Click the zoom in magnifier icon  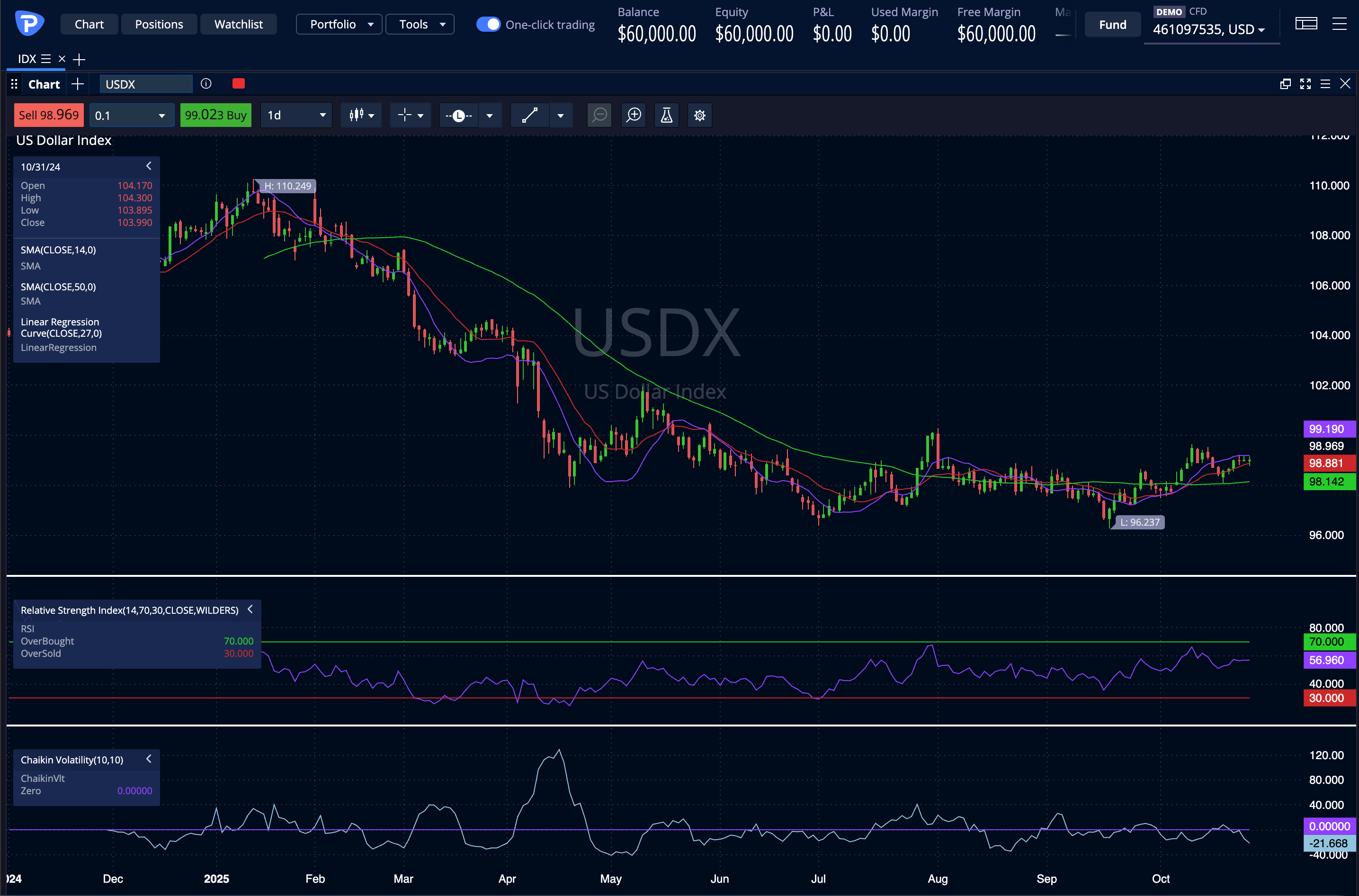[634, 116]
